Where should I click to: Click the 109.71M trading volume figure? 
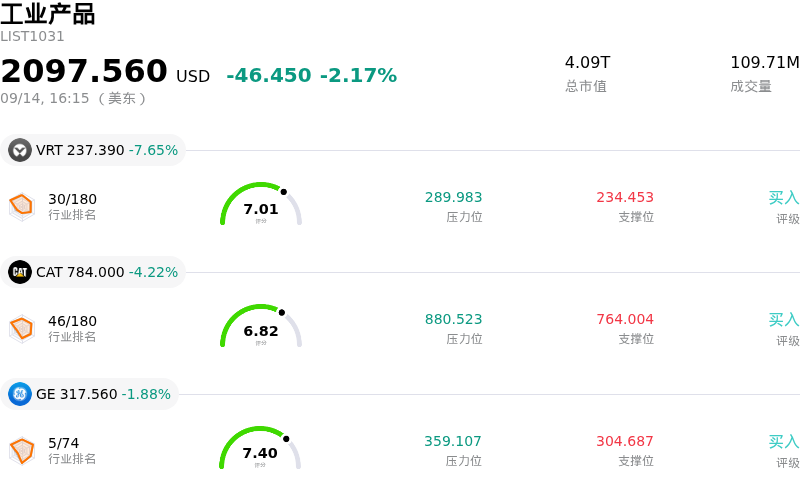point(765,62)
